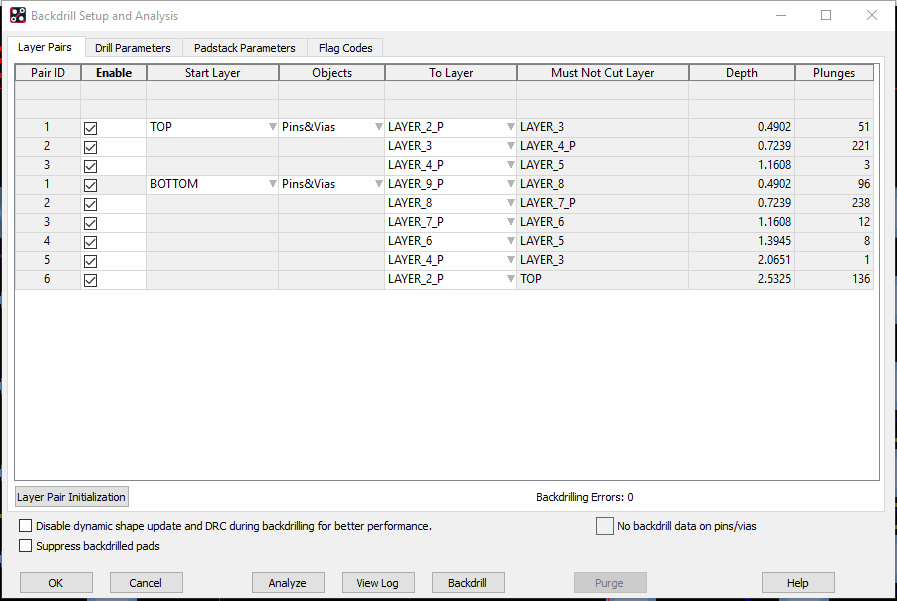Enable Disable dynamic shape update and DRC checkbox

click(x=26, y=526)
